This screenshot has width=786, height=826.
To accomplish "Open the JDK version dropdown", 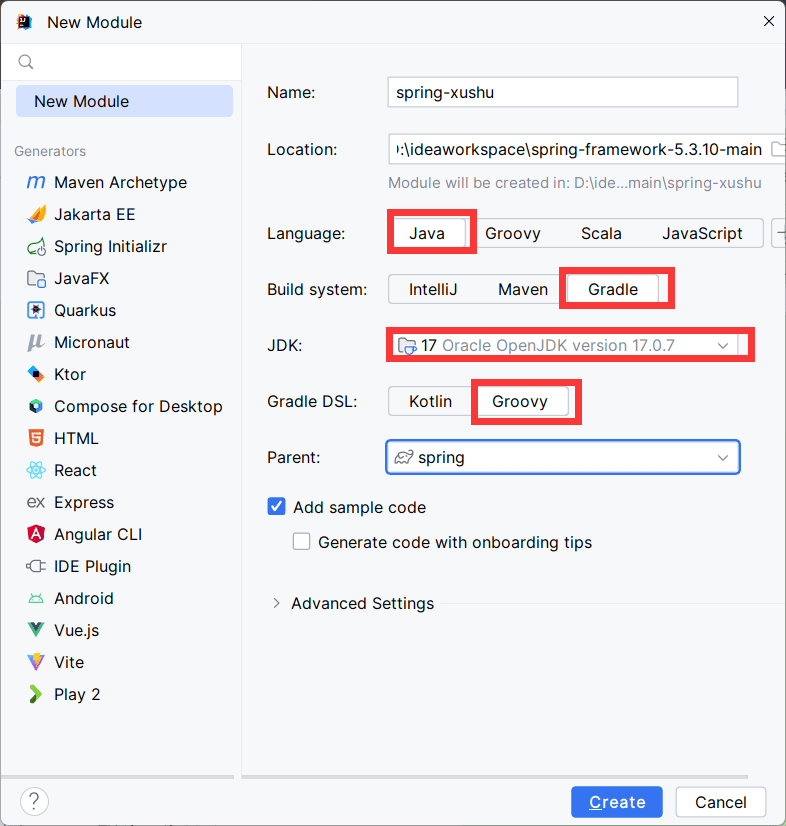I will [x=563, y=345].
